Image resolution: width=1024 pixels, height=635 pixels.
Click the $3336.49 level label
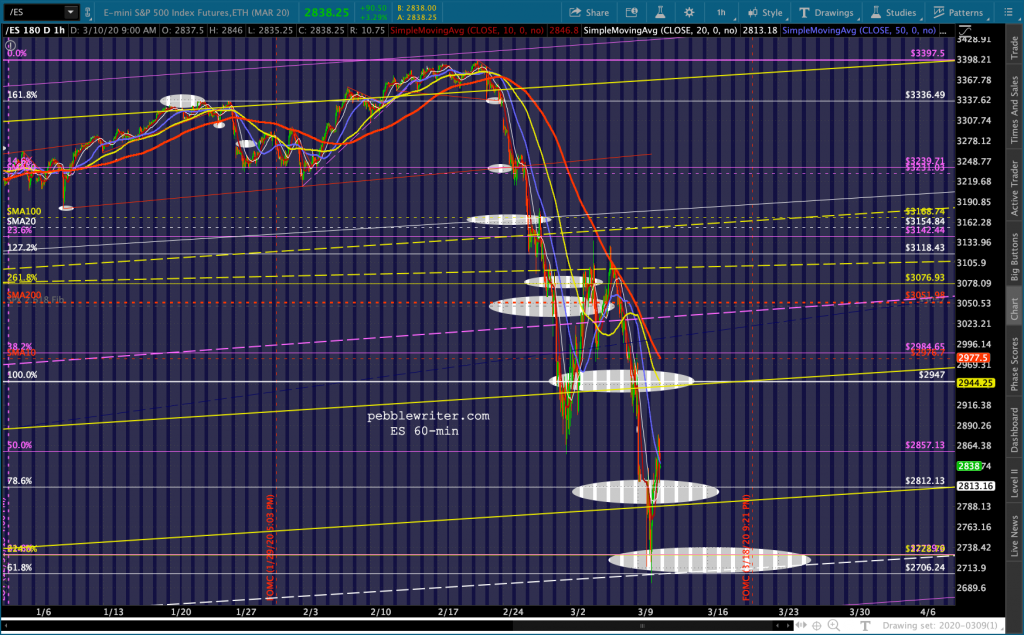point(925,95)
